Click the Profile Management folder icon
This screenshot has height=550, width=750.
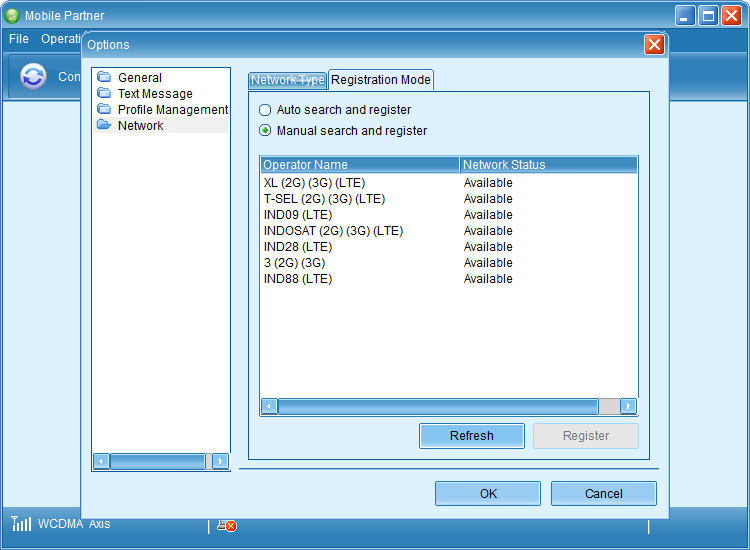104,109
